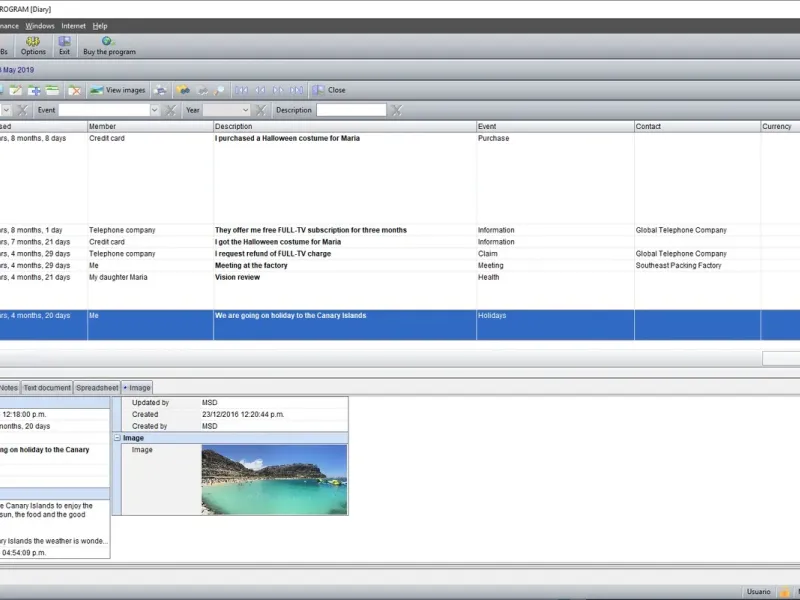The width and height of the screenshot is (800, 600).
Task: Open the Help menu
Action: 99,25
